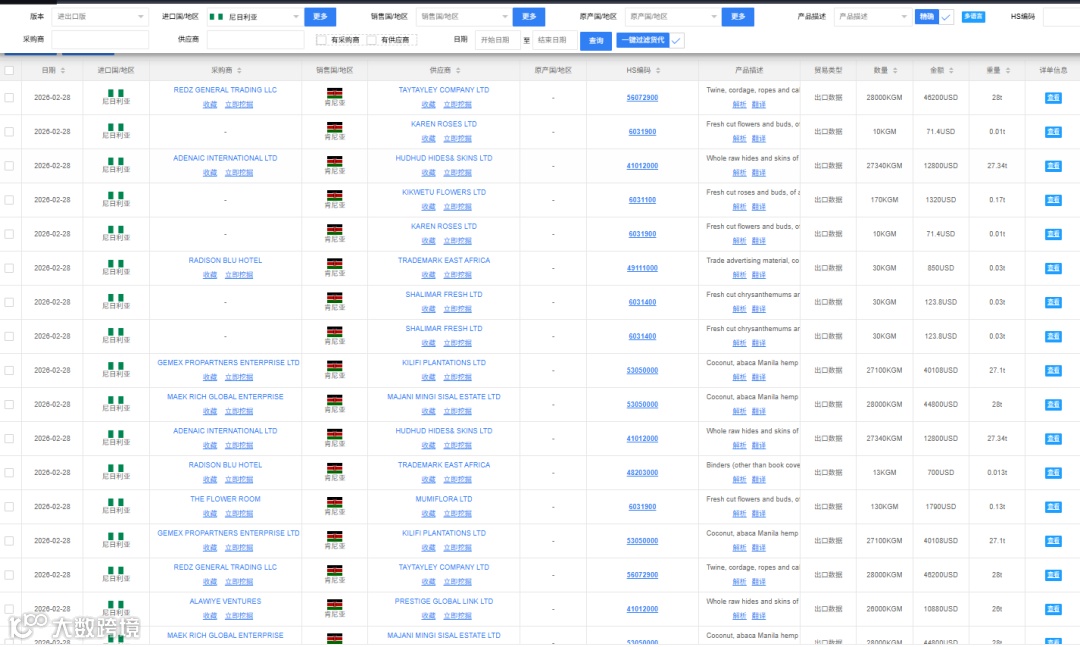The height and width of the screenshot is (647, 1080).
Task: Click 解析 under Trade advertising material description
Action: 739,275
